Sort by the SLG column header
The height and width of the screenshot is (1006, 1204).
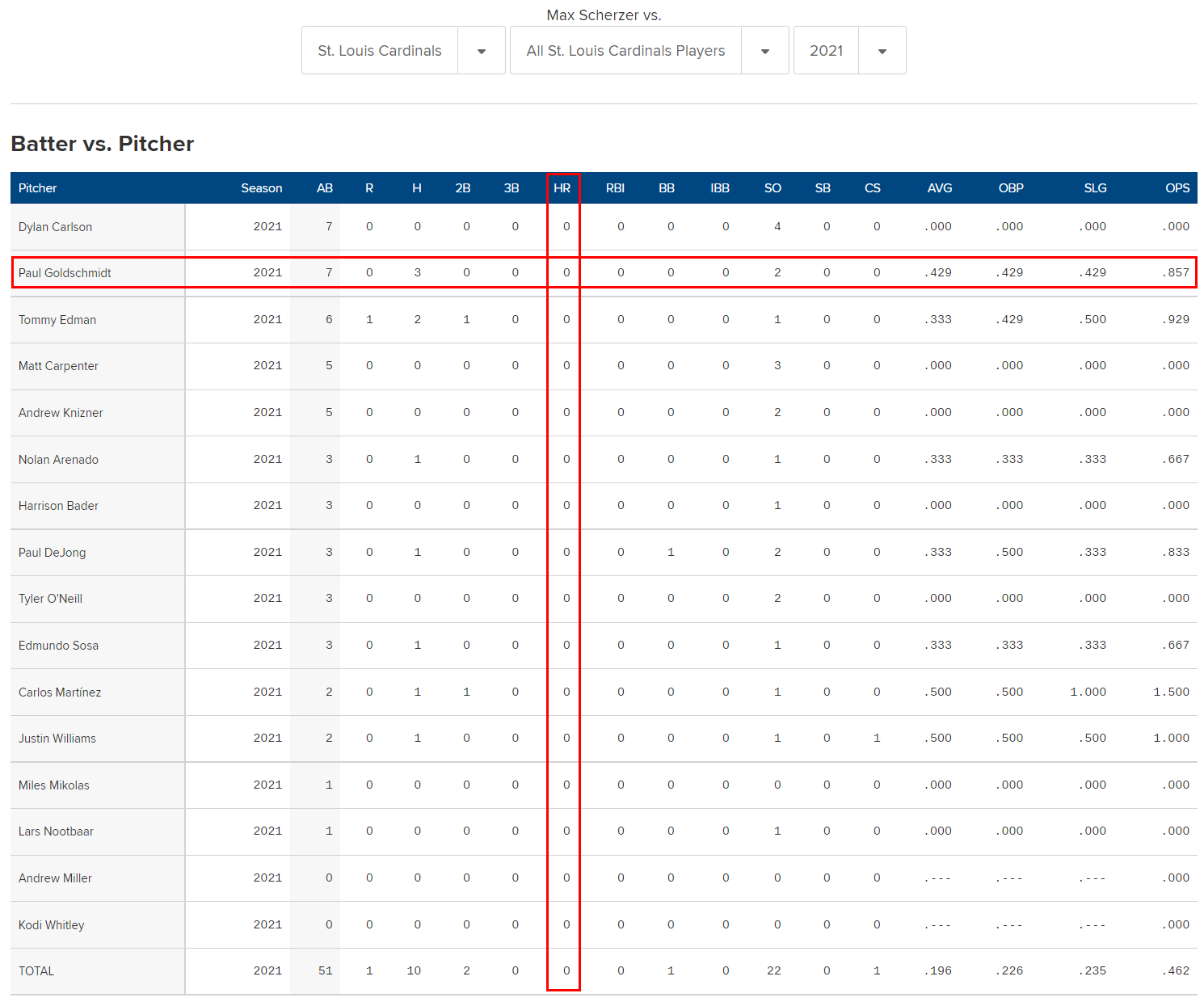tap(1096, 187)
